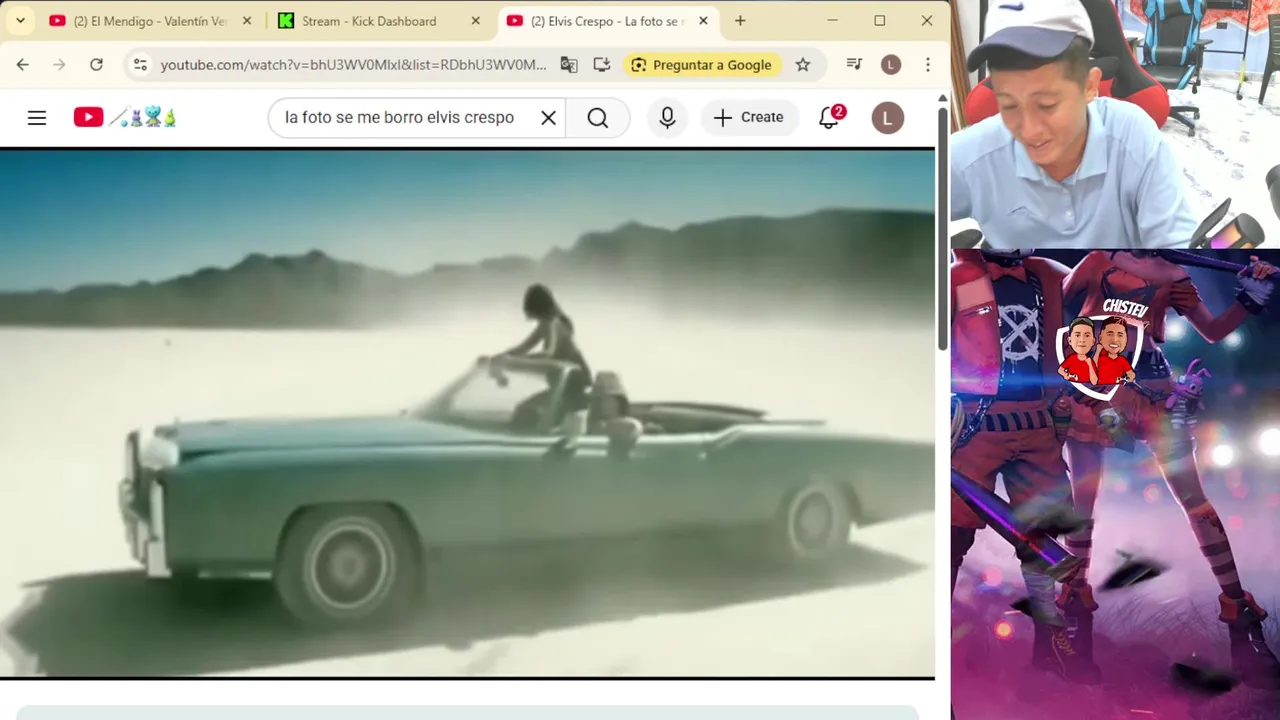Click the page vertical scrollbar thumb
The width and height of the screenshot is (1280, 720).
[x=942, y=228]
